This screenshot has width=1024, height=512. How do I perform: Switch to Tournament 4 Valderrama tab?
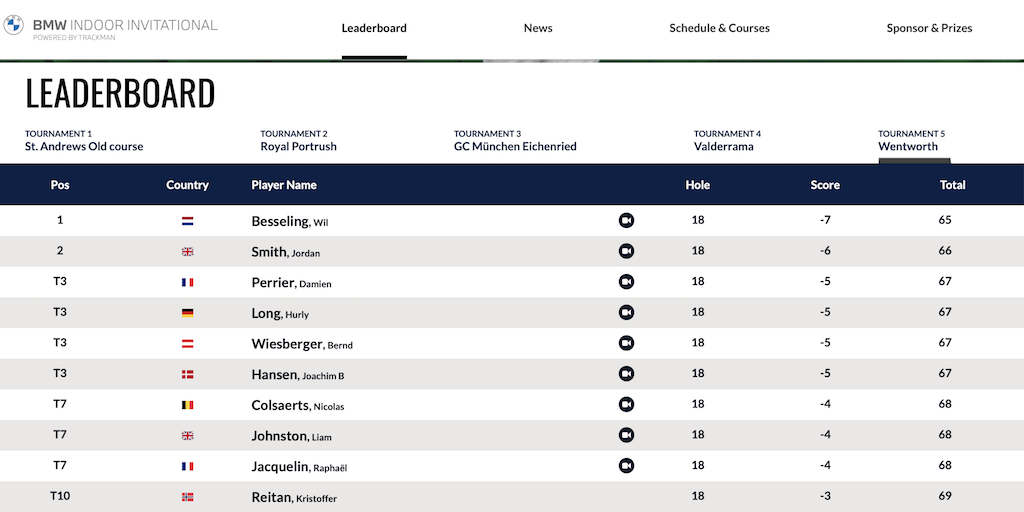(x=727, y=141)
